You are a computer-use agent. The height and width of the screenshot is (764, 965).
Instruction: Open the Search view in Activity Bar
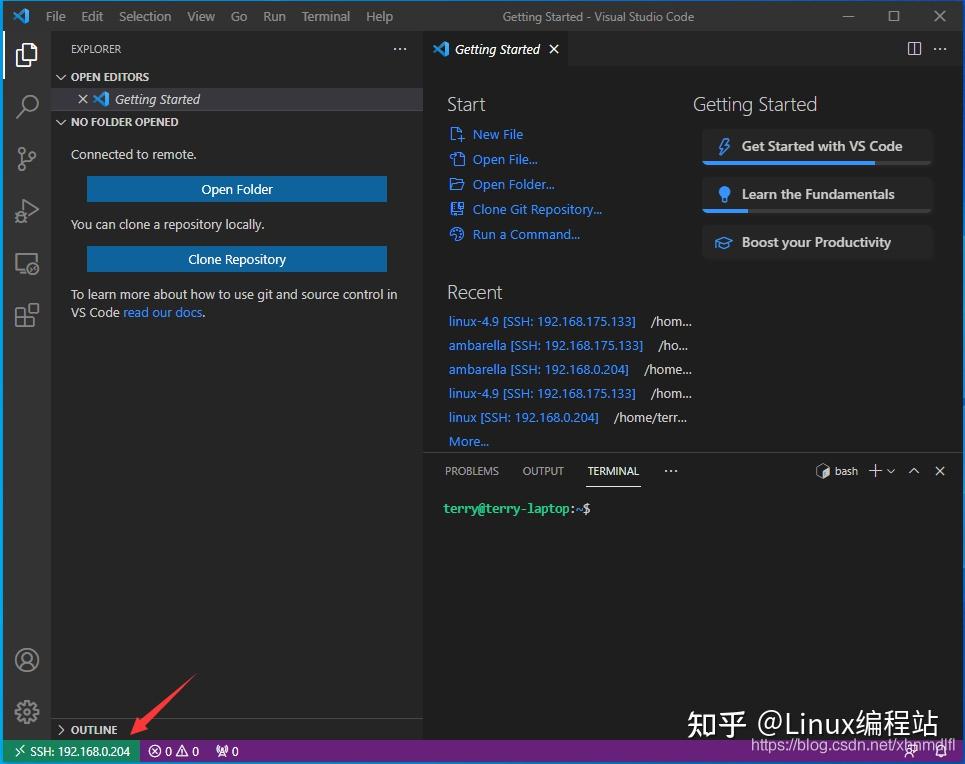(26, 106)
